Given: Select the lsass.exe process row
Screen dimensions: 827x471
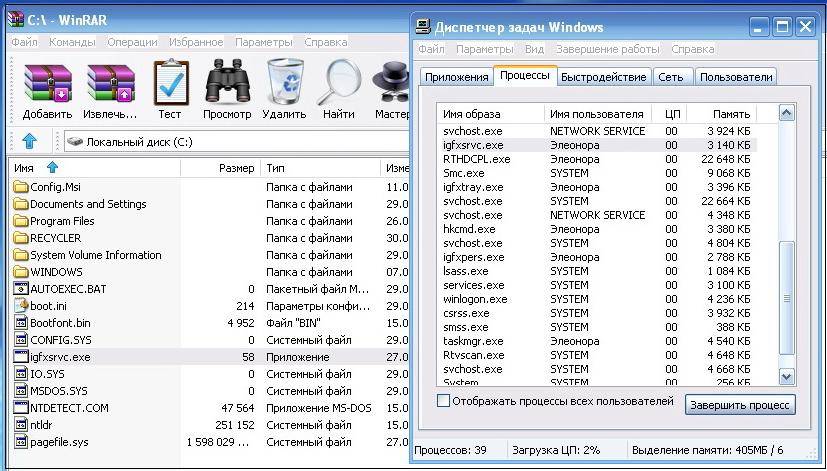Looking at the screenshot, I should coord(597,271).
